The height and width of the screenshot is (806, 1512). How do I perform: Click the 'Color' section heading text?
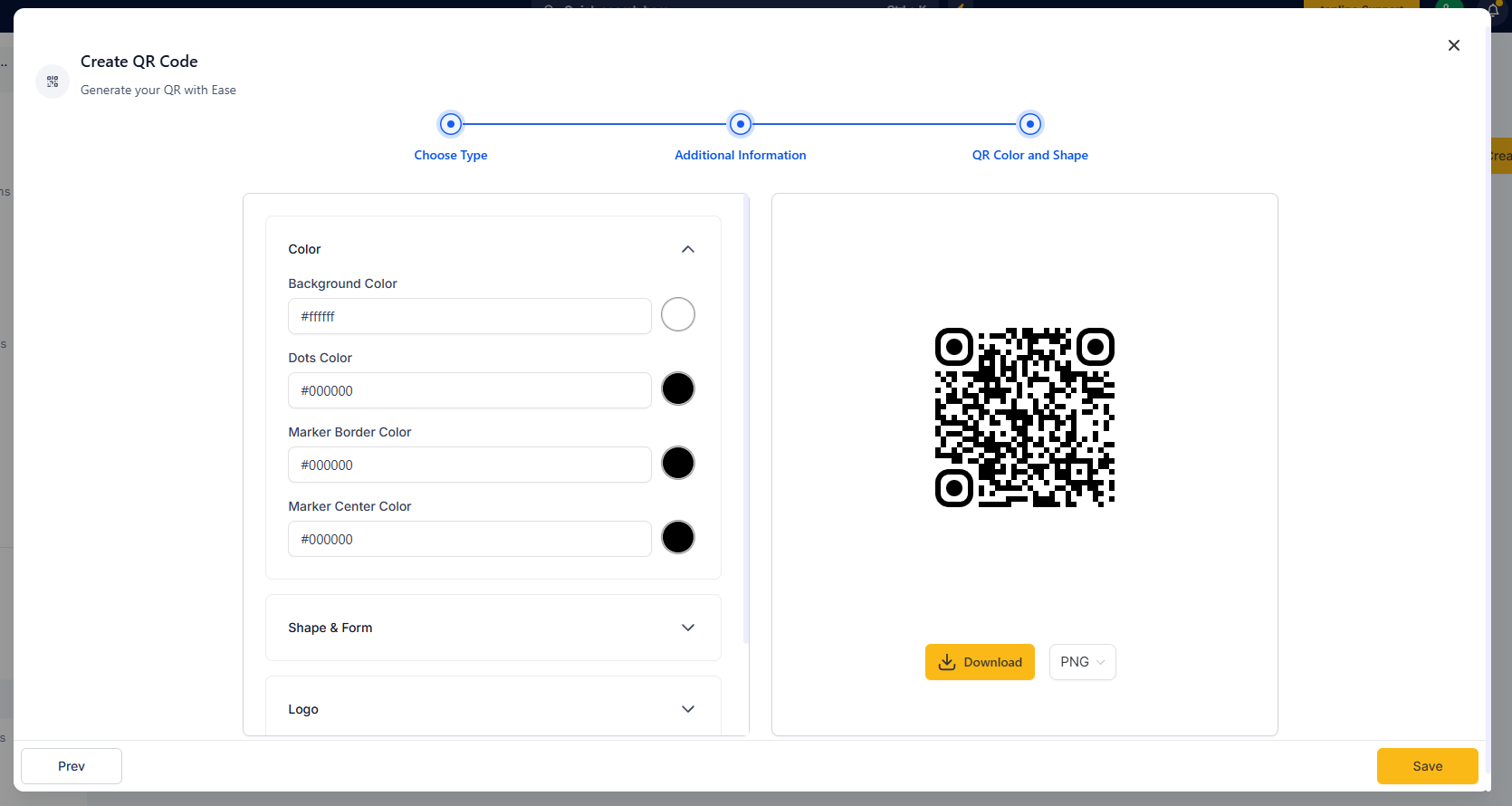(304, 249)
